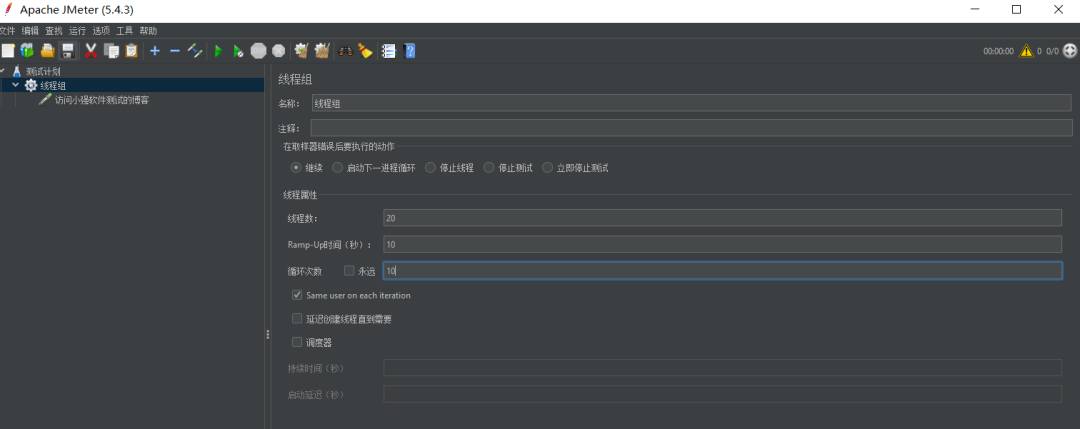Open a file with the folder icon

[48, 50]
